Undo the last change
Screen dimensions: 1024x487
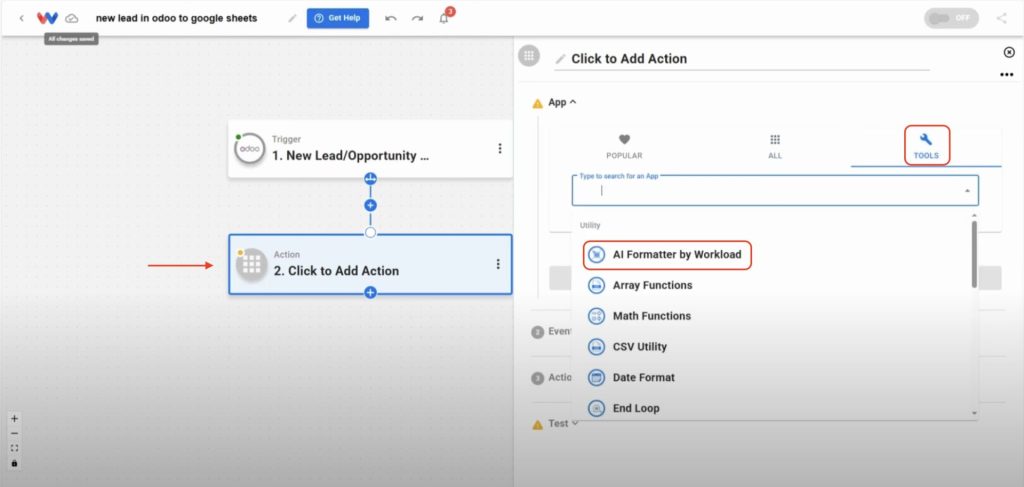pos(391,18)
